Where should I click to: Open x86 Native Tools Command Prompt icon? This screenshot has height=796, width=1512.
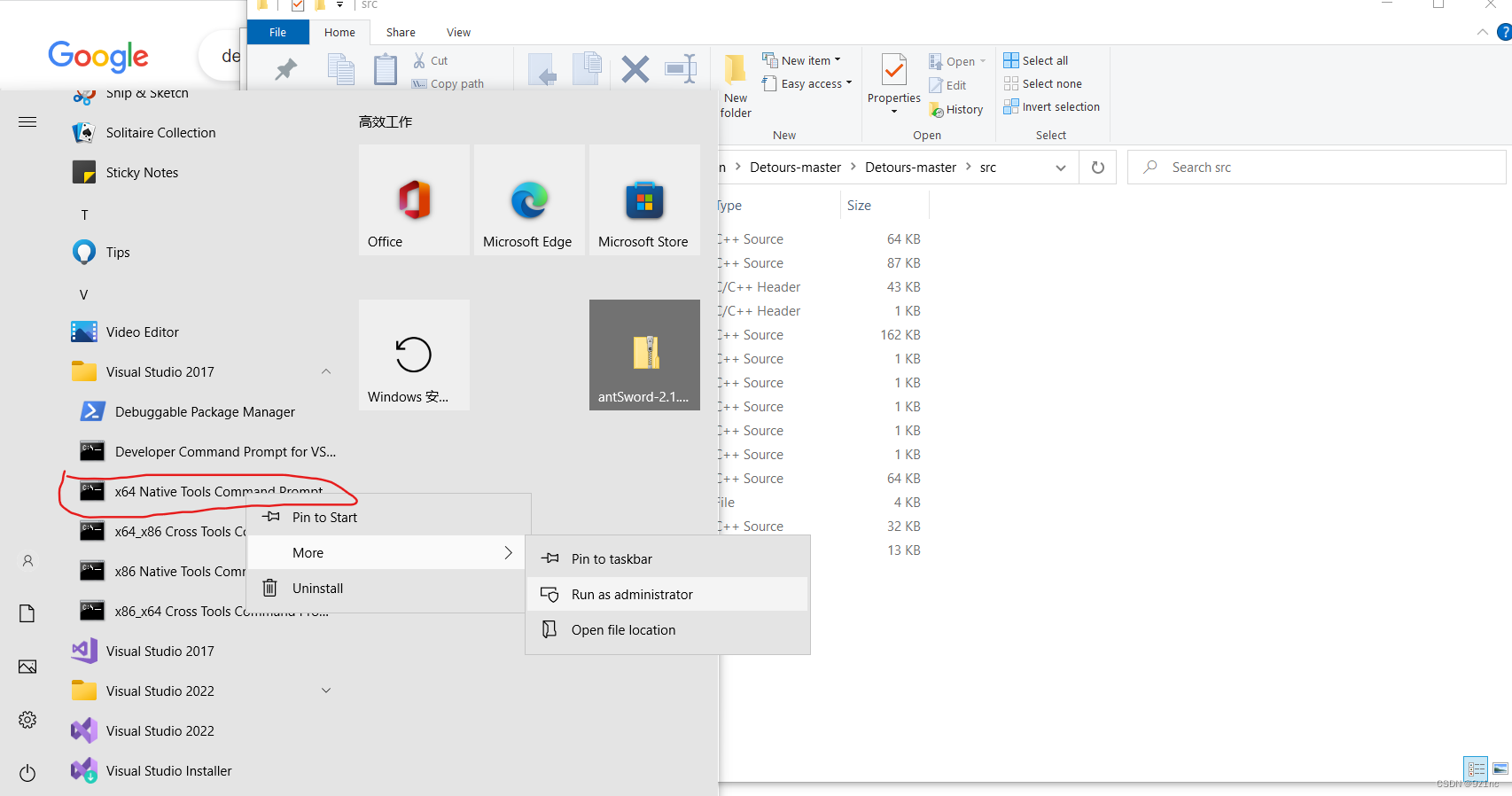click(92, 572)
